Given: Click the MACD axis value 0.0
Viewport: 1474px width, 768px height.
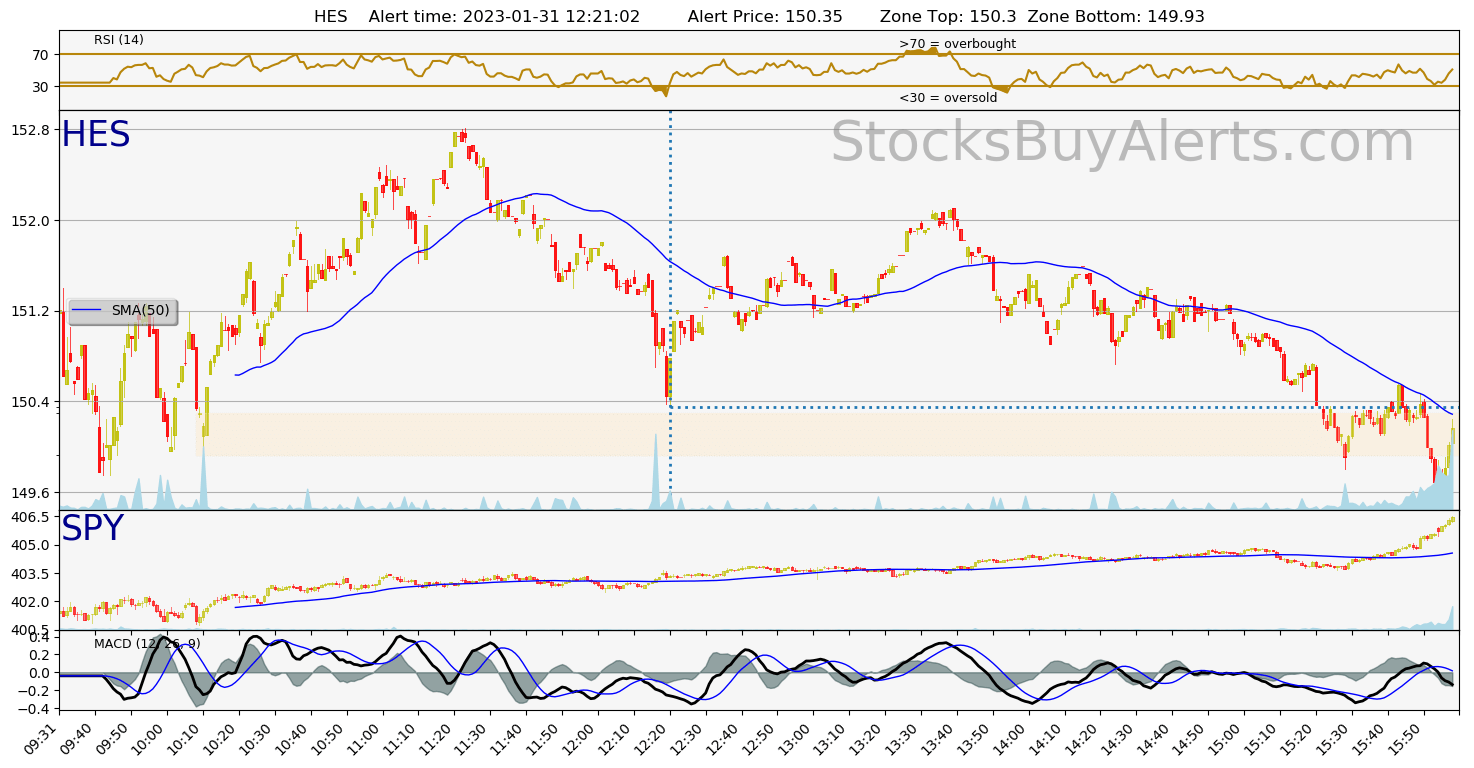Looking at the screenshot, I should [38, 673].
